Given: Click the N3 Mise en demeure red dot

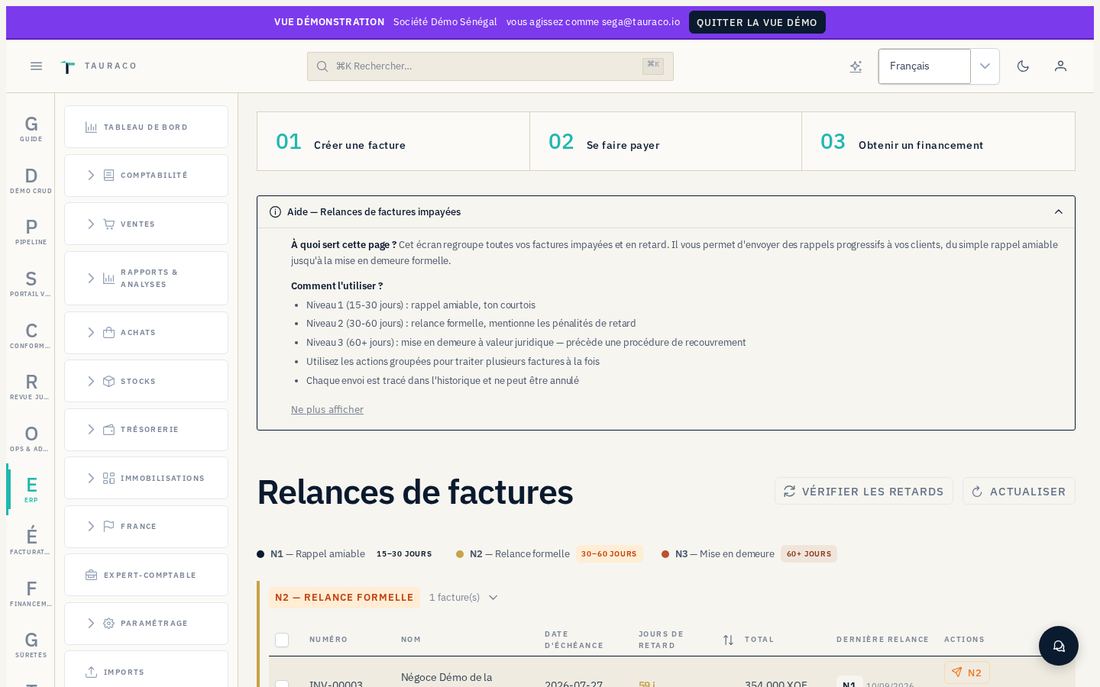Looking at the screenshot, I should 665,554.
